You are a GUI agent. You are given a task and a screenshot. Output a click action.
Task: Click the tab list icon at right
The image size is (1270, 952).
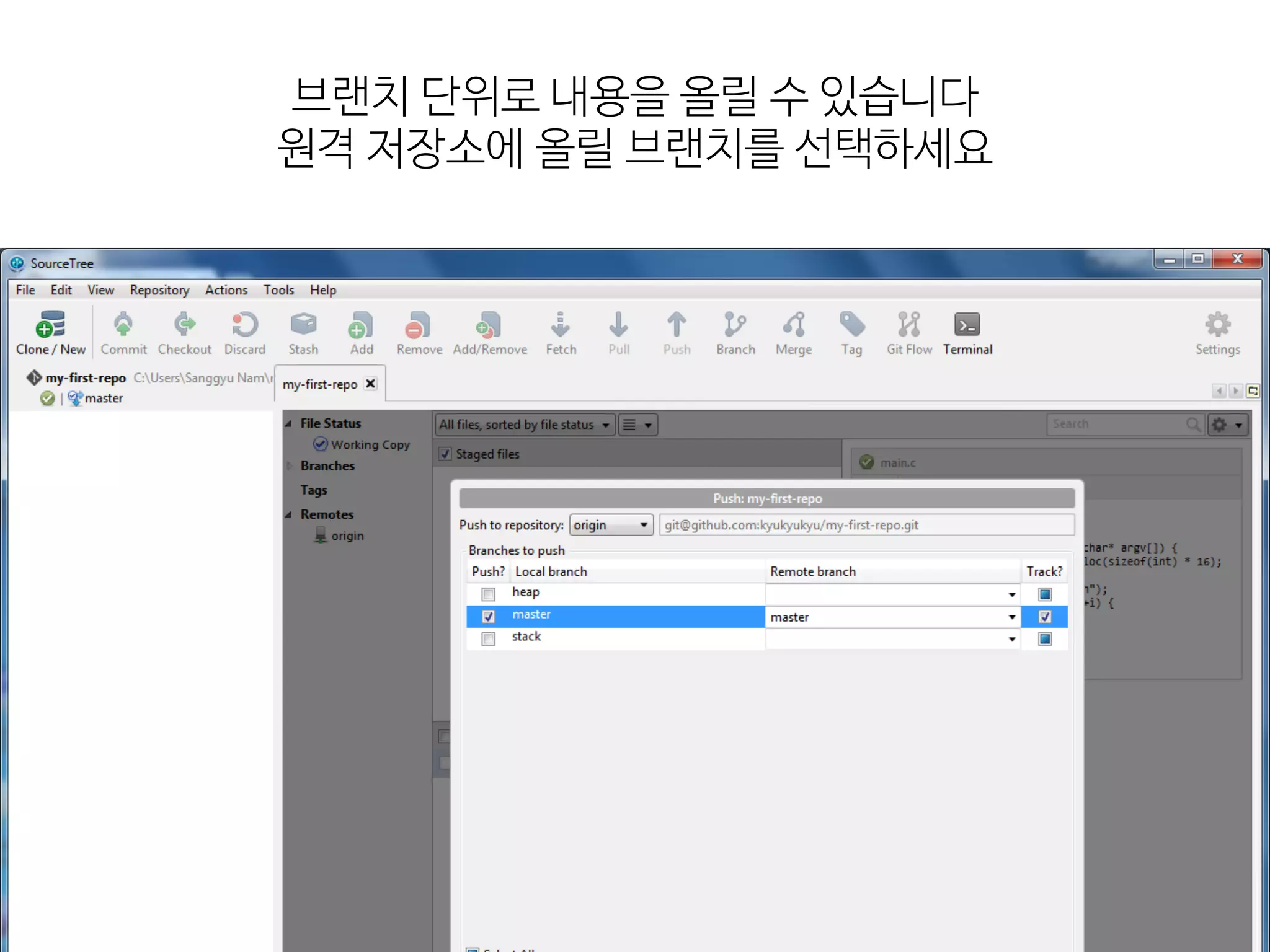1253,390
